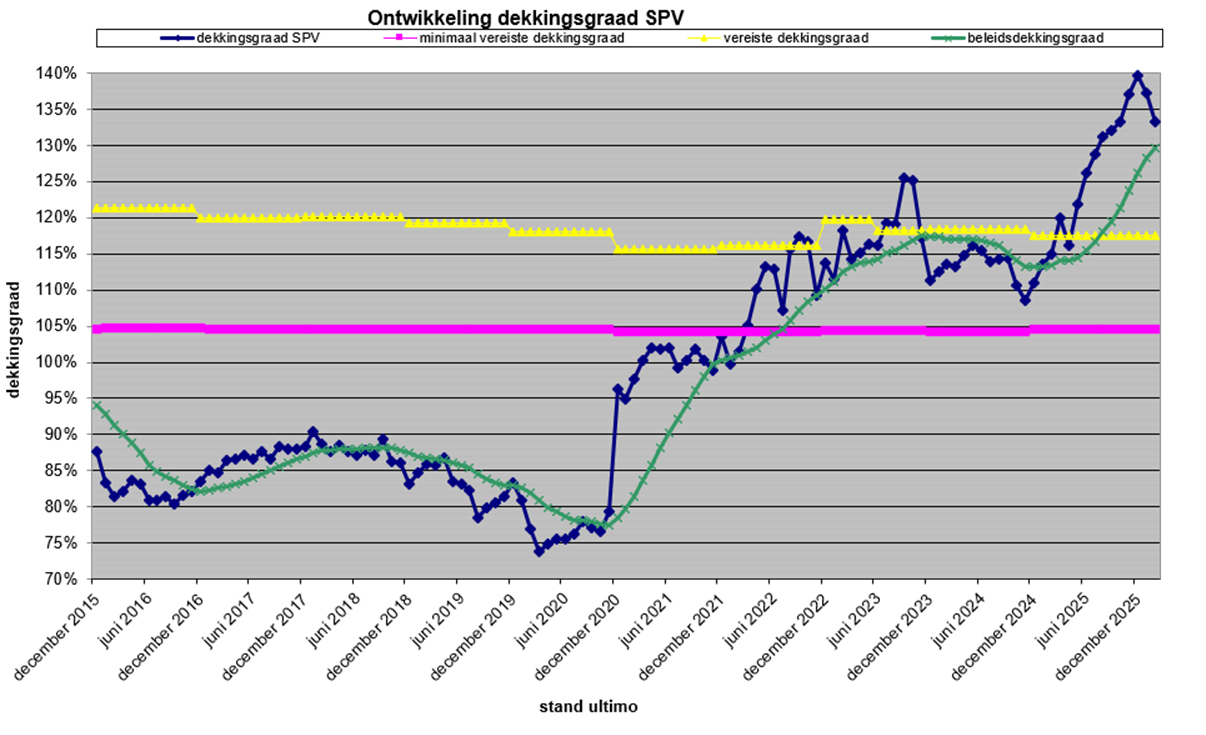Click the yellow vereiste dekkingsgraad legend marker
Viewport: 1206px width, 735px height.
[x=710, y=38]
